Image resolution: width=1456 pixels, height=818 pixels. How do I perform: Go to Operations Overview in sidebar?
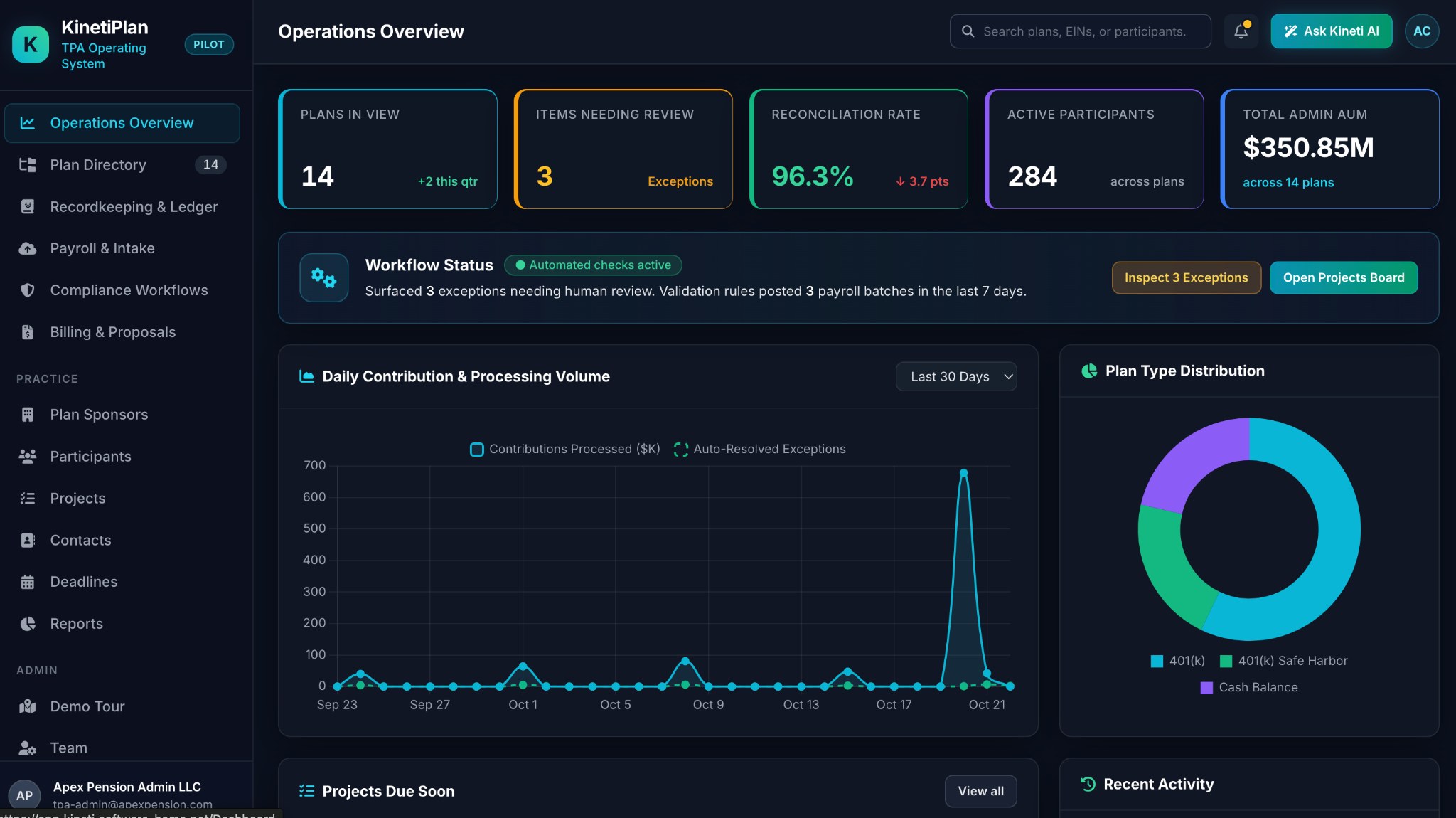click(122, 123)
